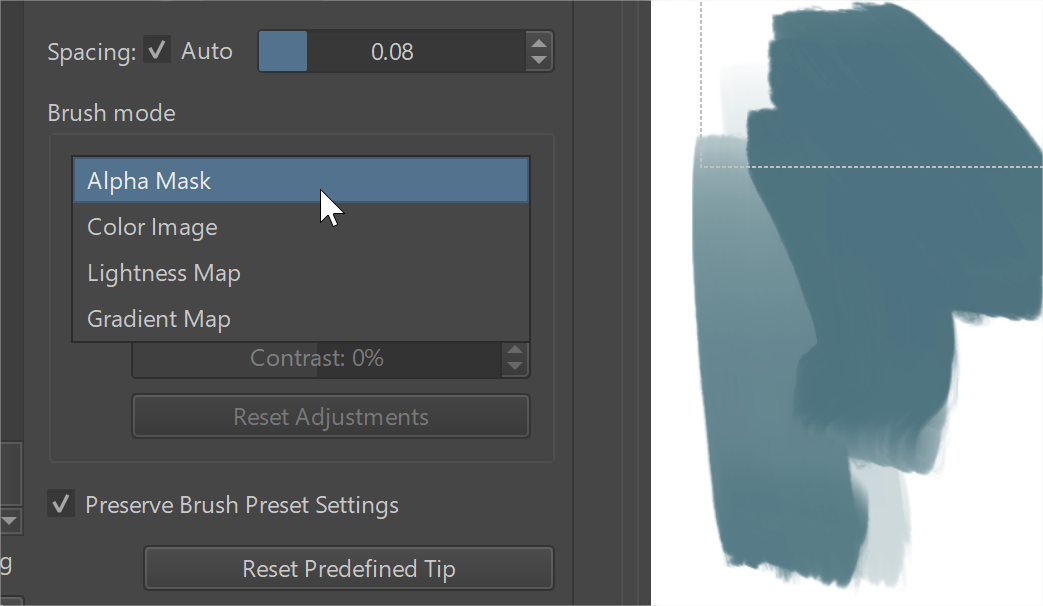The width and height of the screenshot is (1043, 606).
Task: Click the Reset Predefined Tip button
Action: coord(348,569)
